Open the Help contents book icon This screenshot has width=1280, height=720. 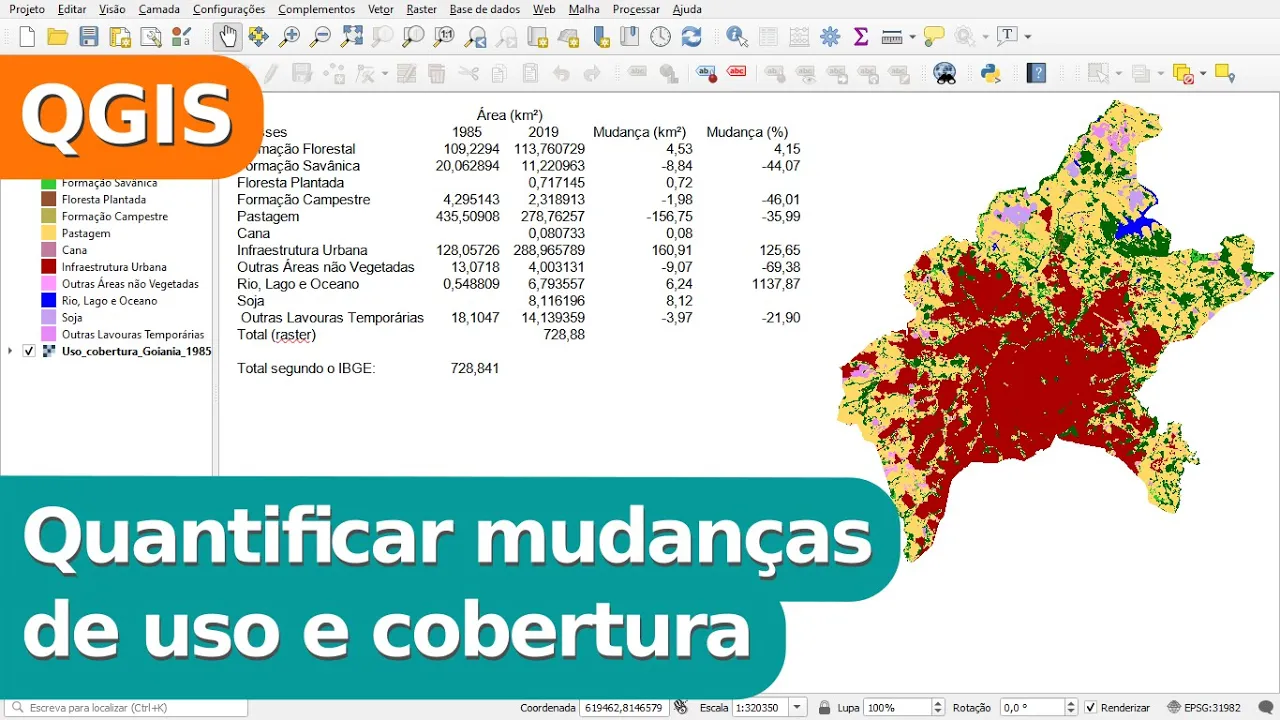[x=1037, y=73]
